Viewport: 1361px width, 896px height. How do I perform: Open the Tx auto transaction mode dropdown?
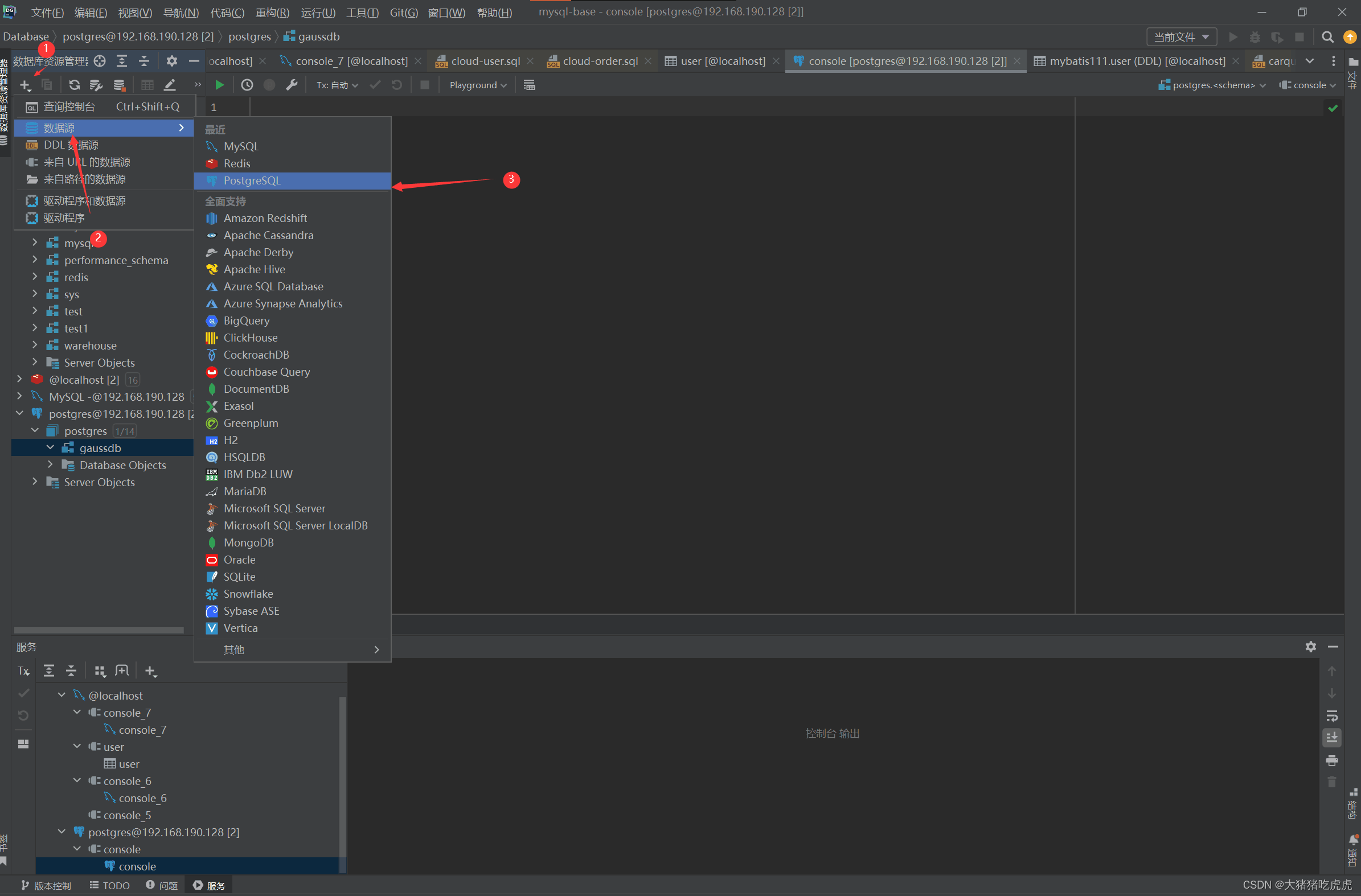point(337,85)
